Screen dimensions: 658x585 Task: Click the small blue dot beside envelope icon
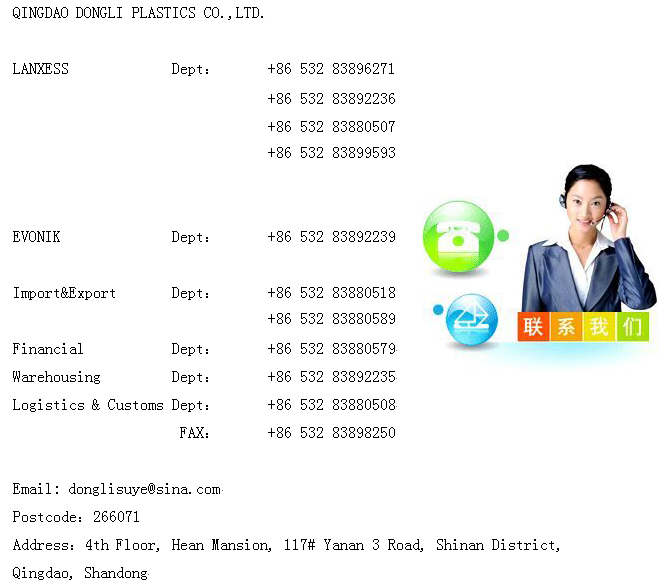click(x=438, y=309)
